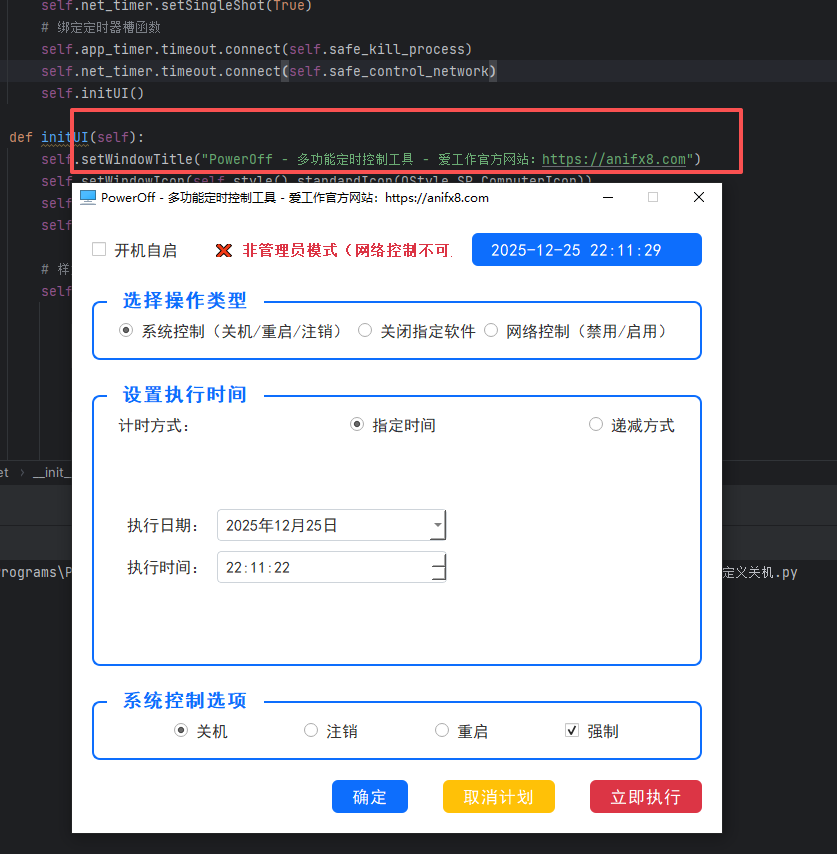Choose the 注销 radio button
The image size is (837, 854).
pyautogui.click(x=311, y=731)
